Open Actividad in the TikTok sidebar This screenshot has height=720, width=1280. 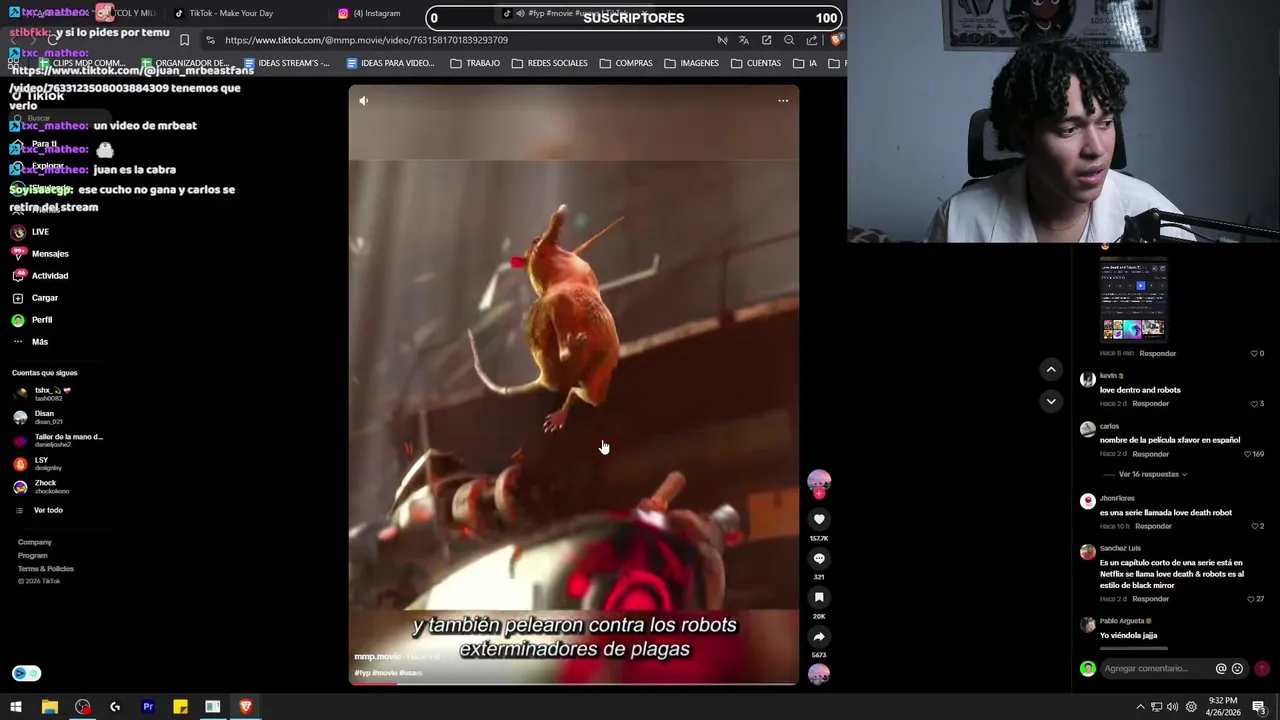[x=49, y=276]
